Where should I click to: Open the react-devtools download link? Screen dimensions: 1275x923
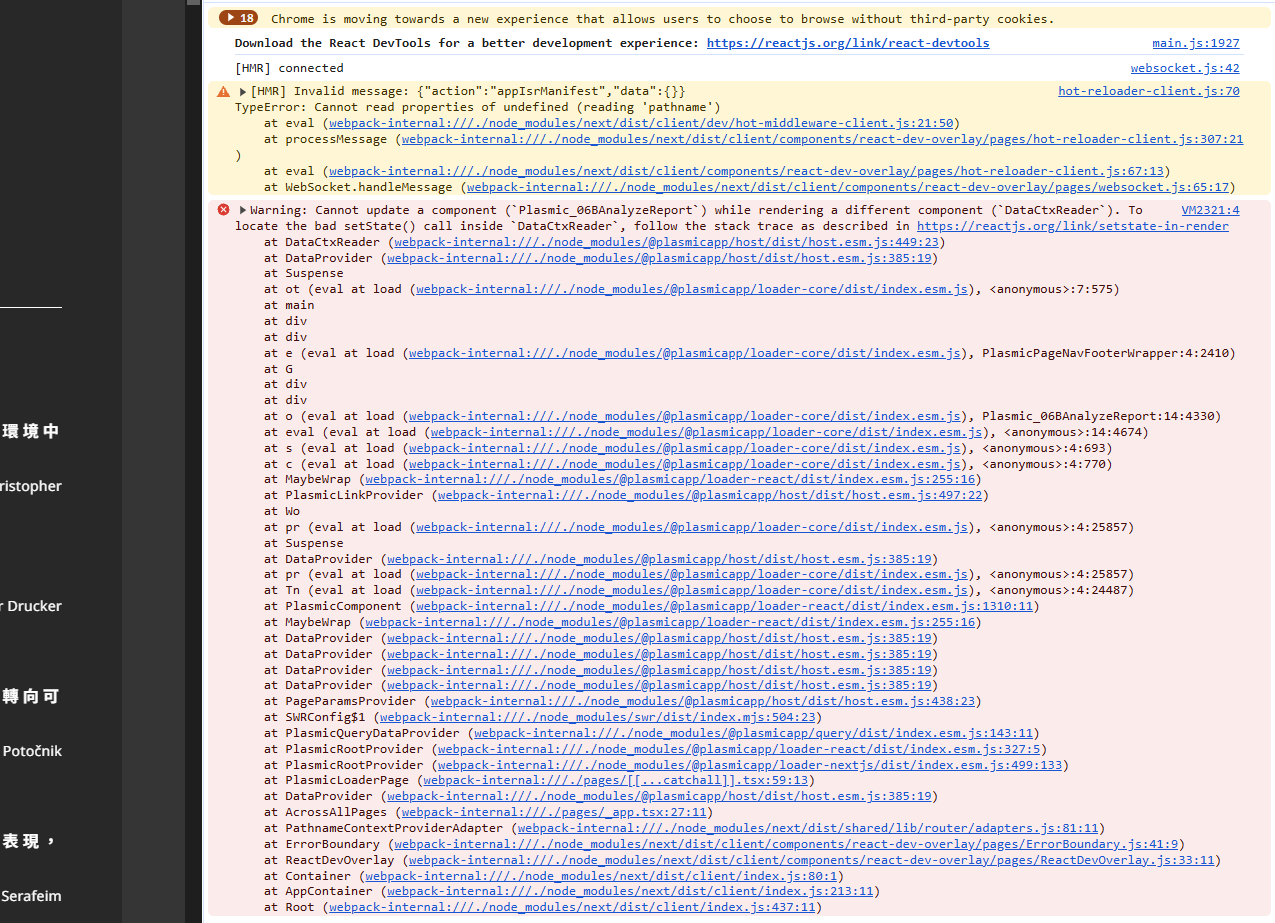point(847,43)
